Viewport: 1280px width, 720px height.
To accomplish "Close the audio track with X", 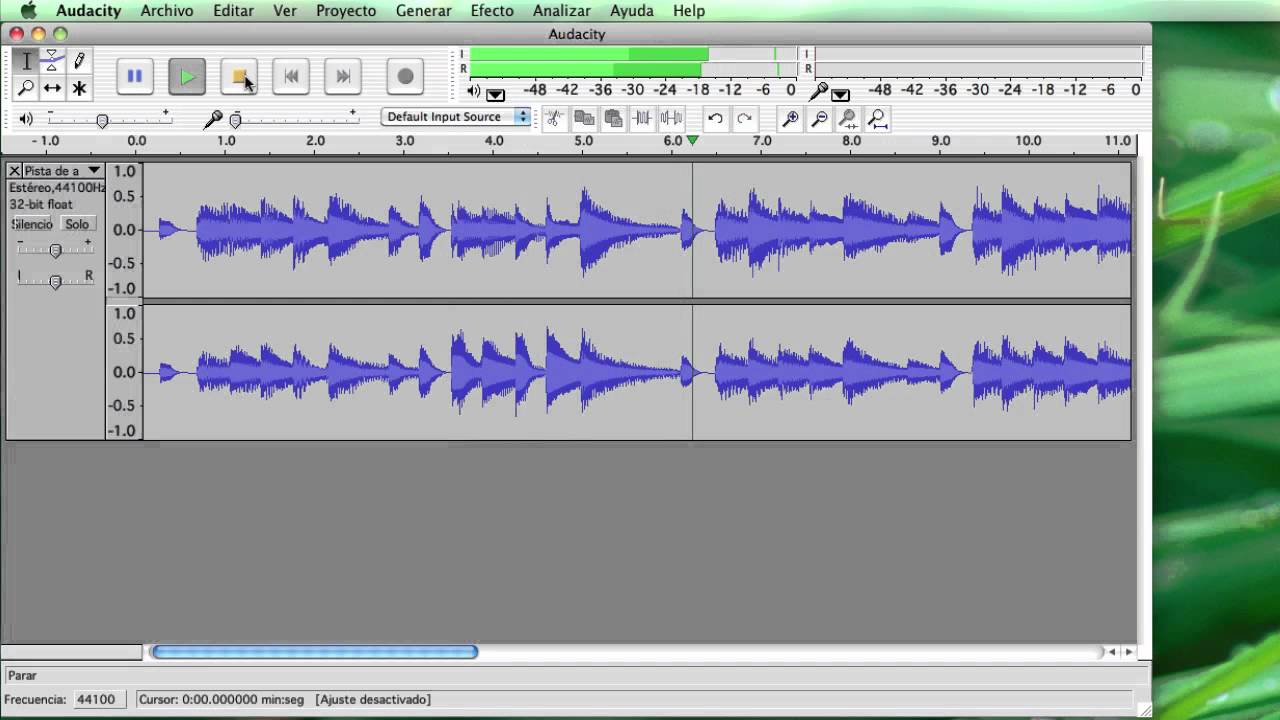I will [15, 171].
